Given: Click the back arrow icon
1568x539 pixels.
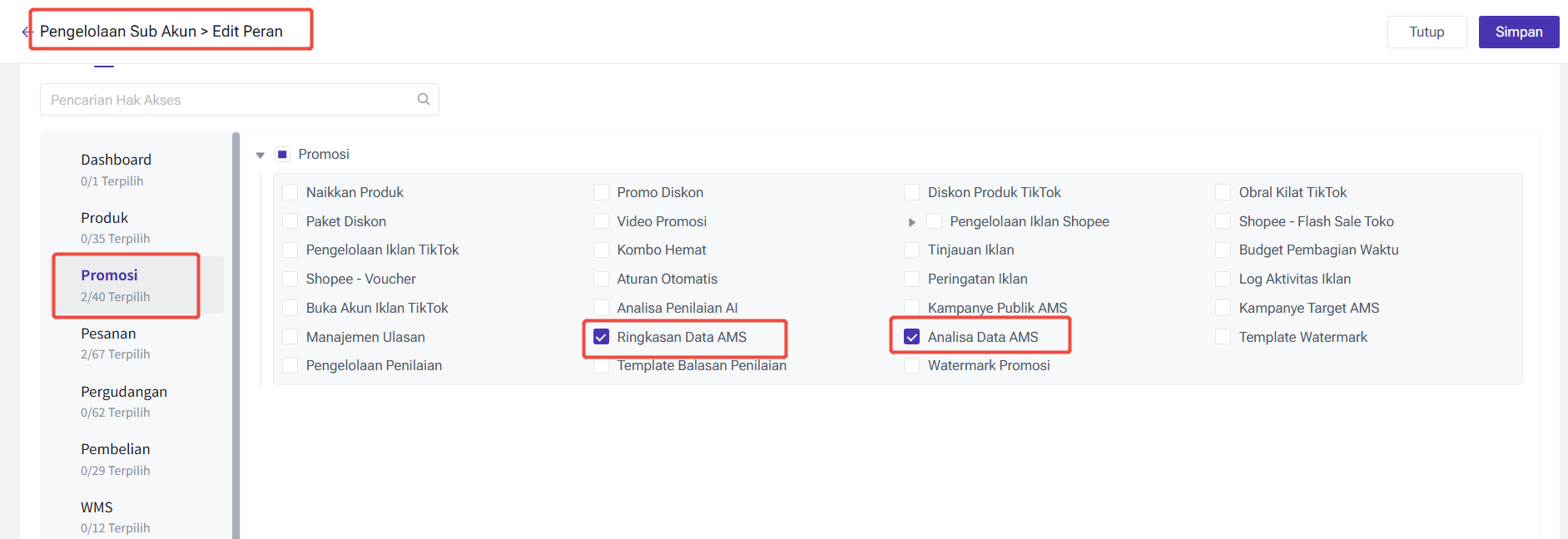Looking at the screenshot, I should 26,32.
